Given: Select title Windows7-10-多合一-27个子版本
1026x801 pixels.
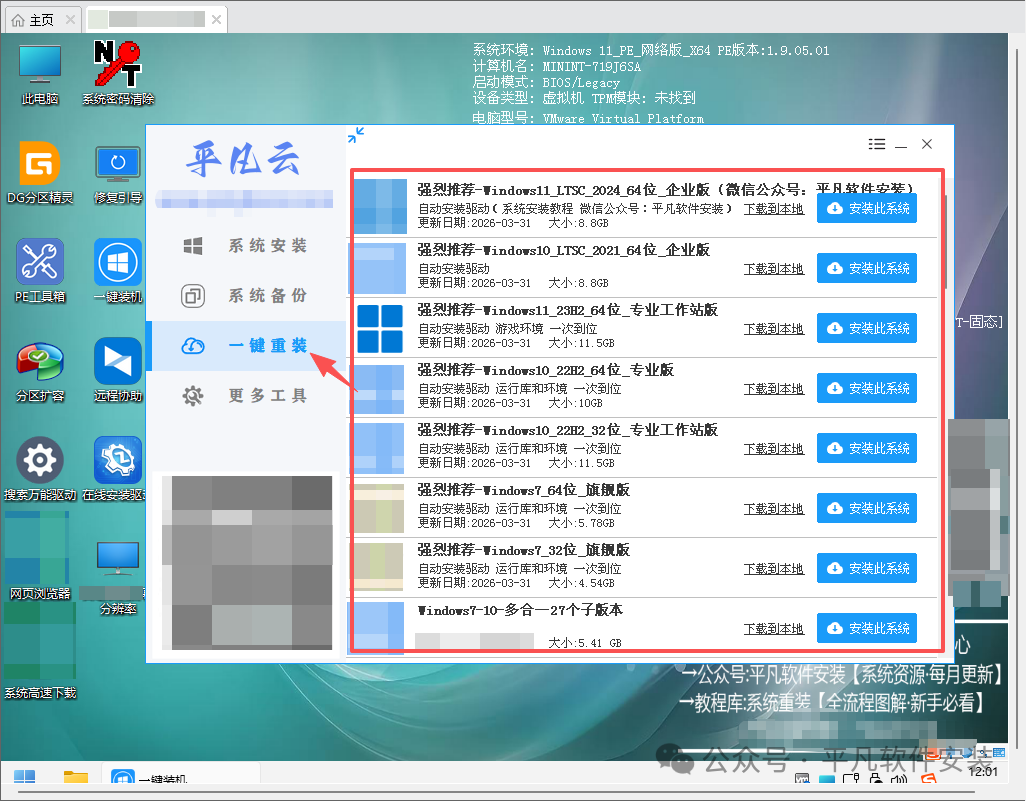Looking at the screenshot, I should click(x=520, y=611).
